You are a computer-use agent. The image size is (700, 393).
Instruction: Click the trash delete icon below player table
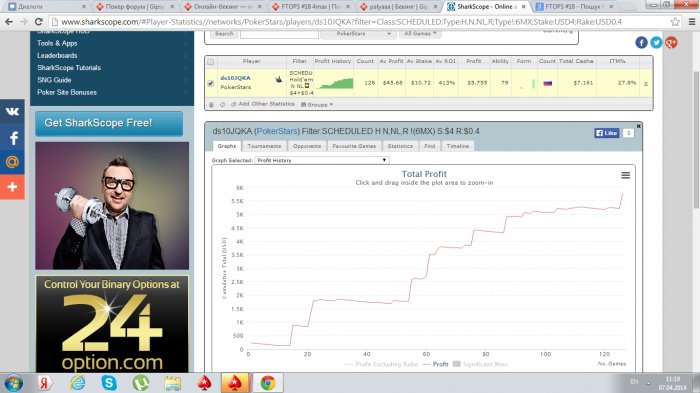(x=212, y=105)
